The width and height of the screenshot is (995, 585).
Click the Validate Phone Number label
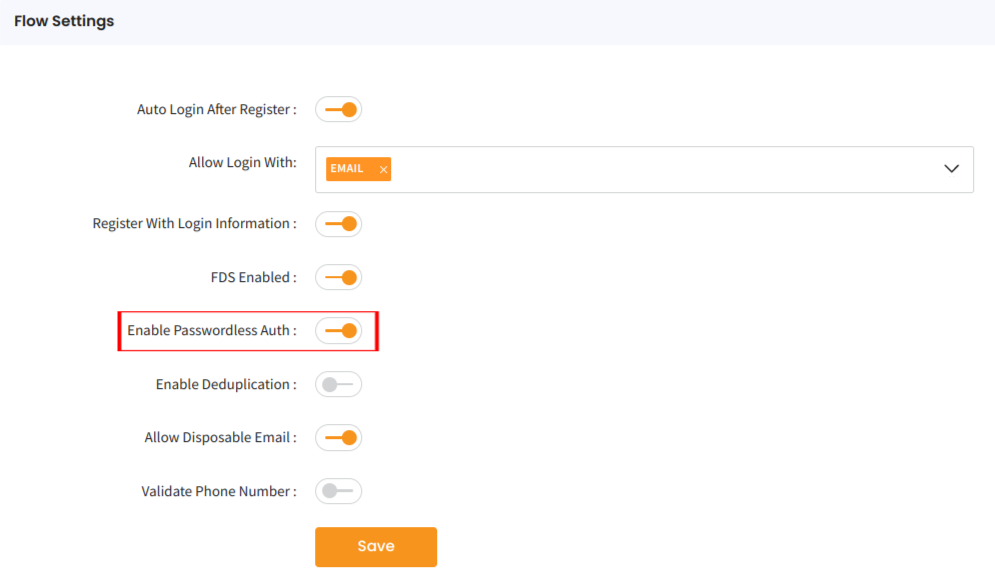(218, 491)
